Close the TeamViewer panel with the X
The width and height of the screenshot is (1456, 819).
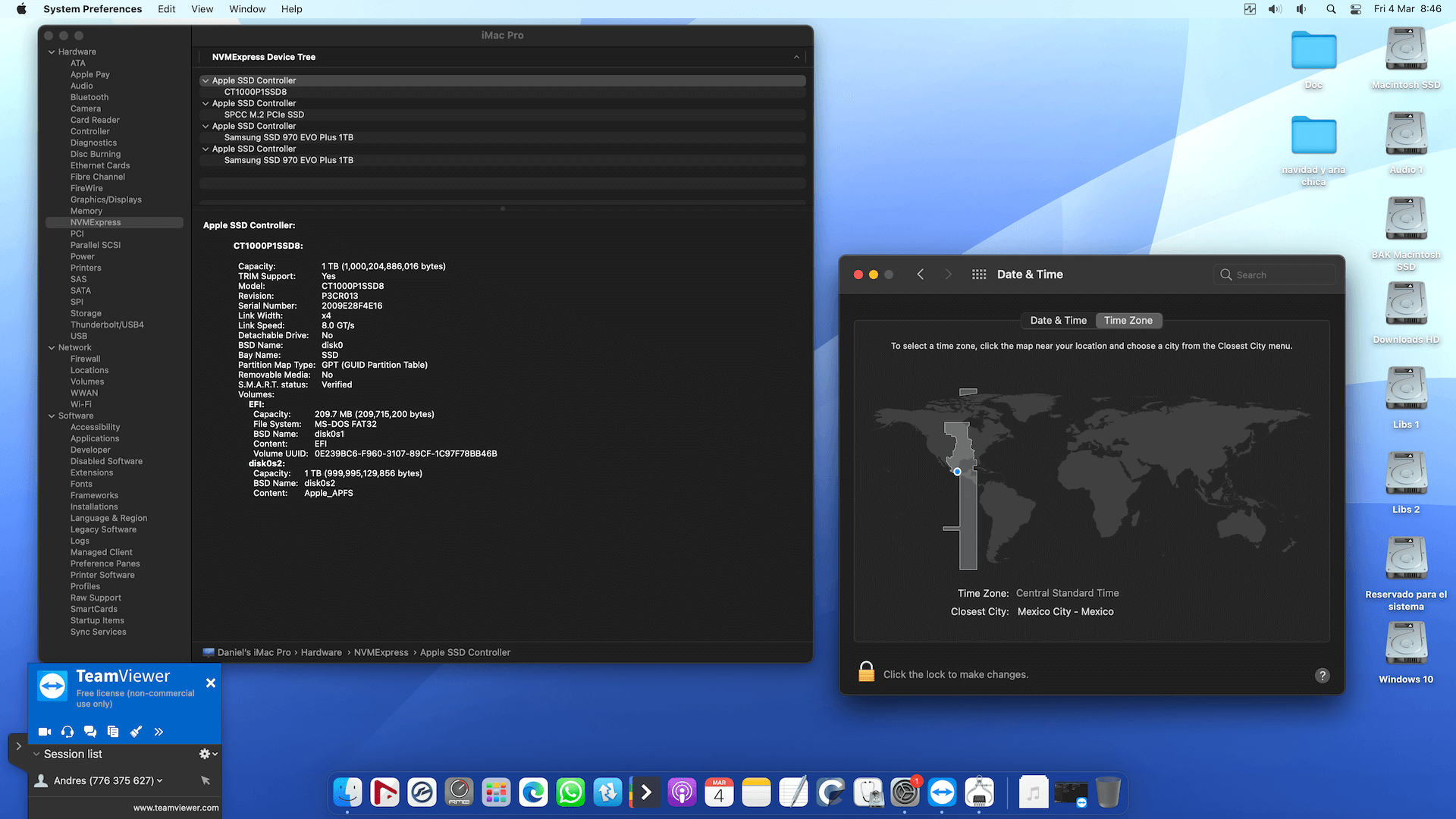click(x=211, y=683)
